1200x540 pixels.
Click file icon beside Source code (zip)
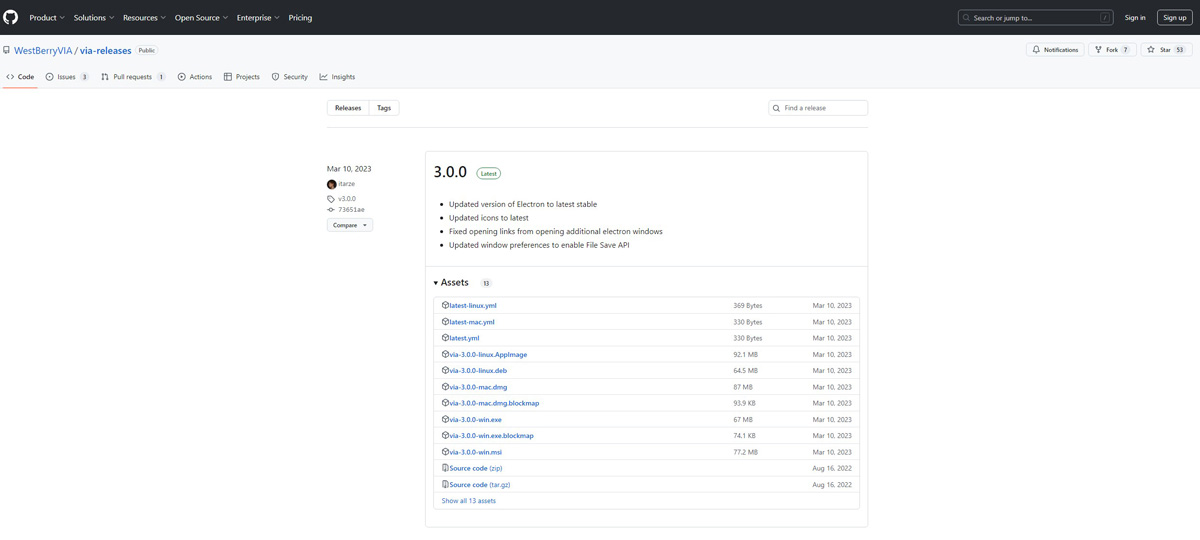pos(446,468)
